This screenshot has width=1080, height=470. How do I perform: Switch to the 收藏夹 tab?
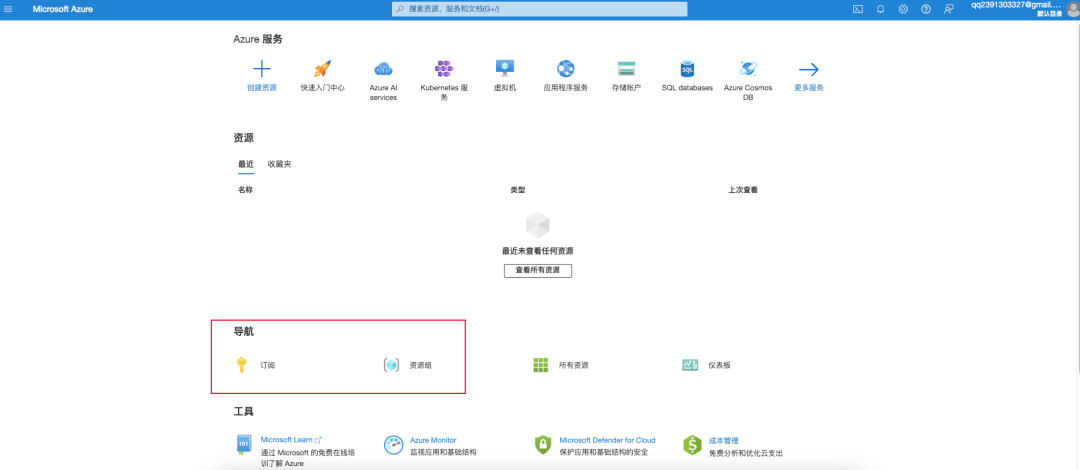point(280,164)
